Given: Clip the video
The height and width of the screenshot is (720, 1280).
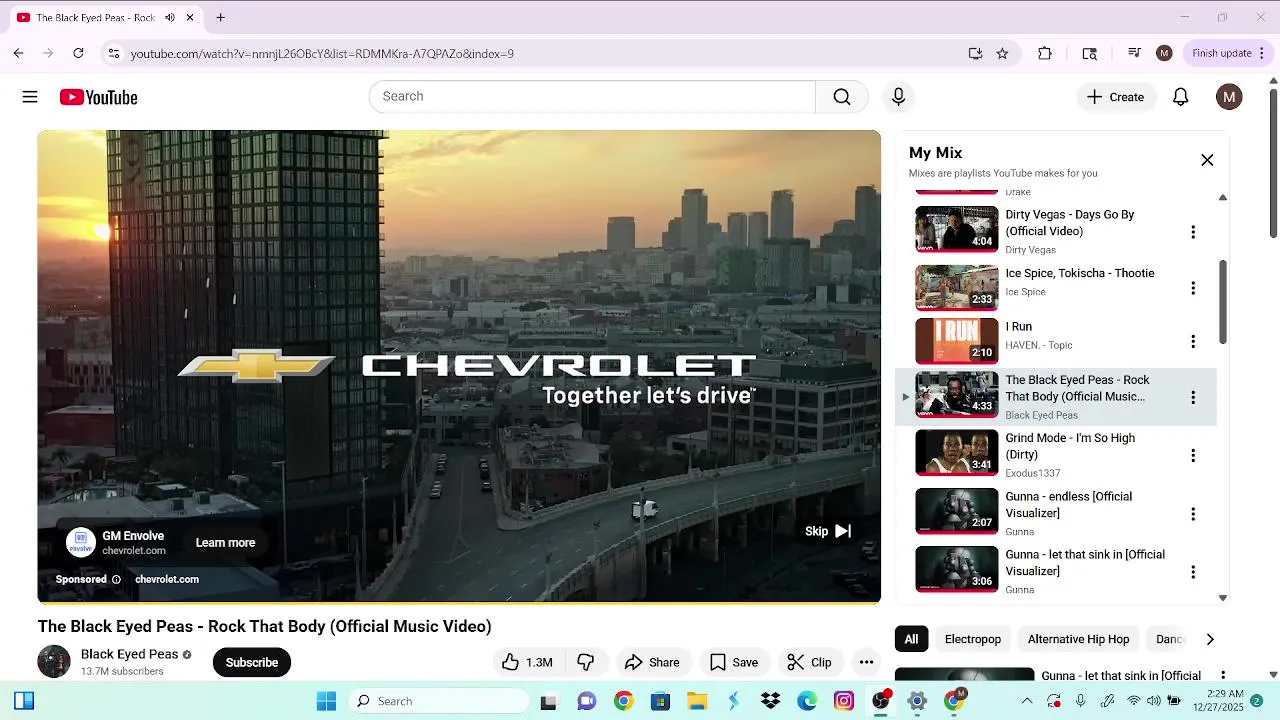Looking at the screenshot, I should (809, 662).
